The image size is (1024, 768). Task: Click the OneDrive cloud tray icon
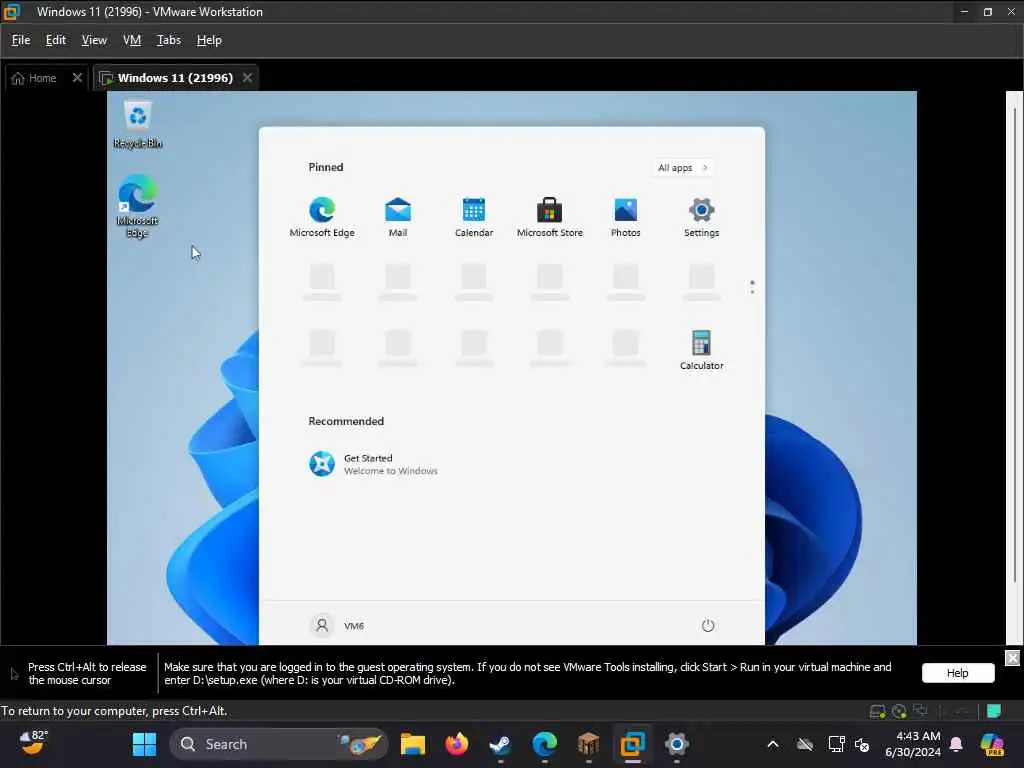[805, 744]
